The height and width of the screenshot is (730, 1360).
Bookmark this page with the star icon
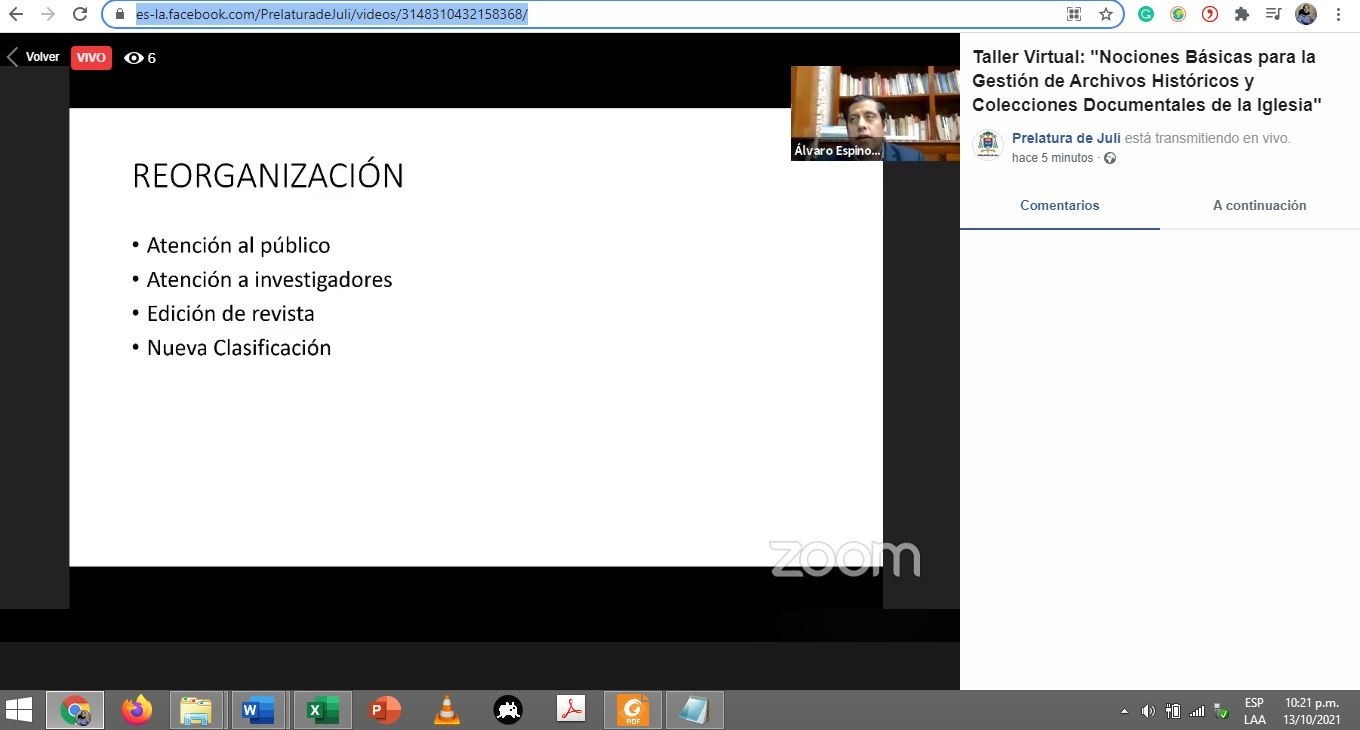[1105, 14]
